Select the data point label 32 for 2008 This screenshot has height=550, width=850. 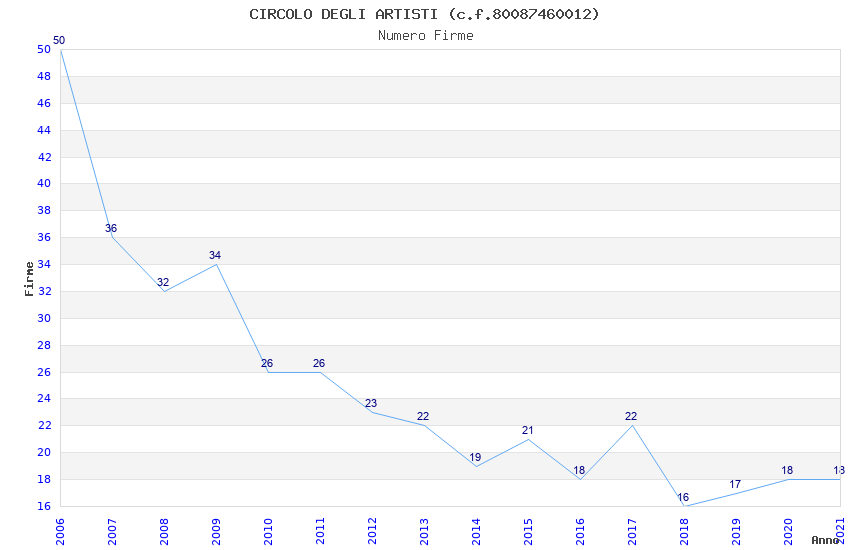point(163,282)
